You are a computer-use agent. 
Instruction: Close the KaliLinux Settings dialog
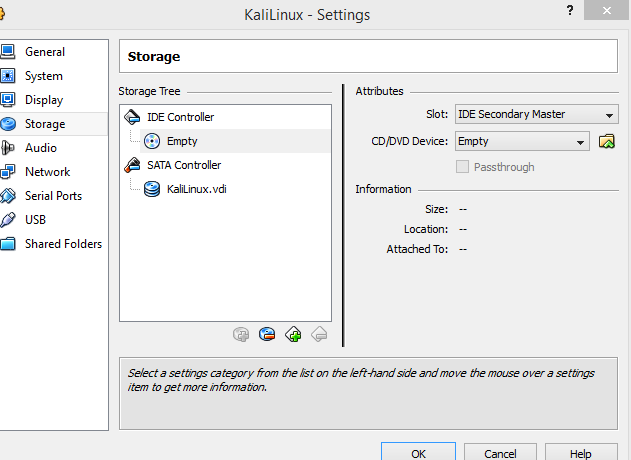606,10
